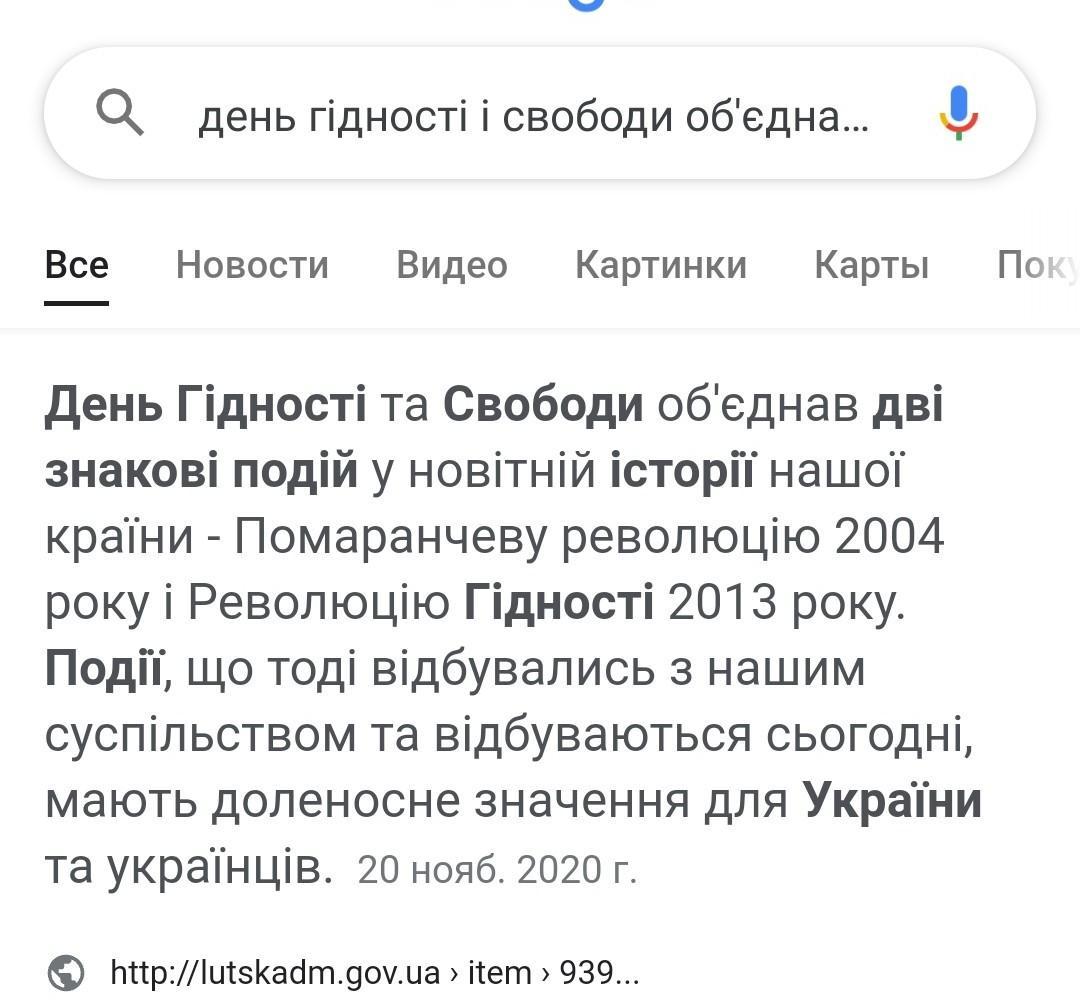Click the globe icon beside lutskadm URL
This screenshot has height=1008, width=1080.
pyautogui.click(x=66, y=971)
